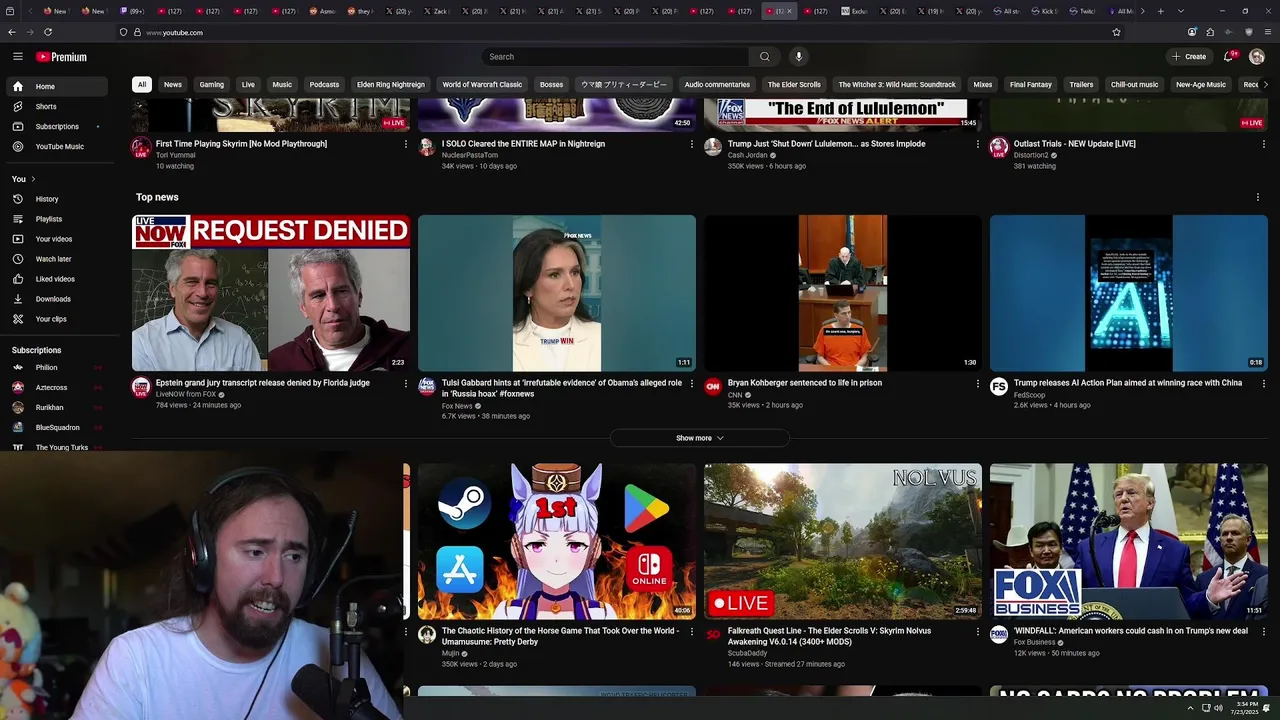Open Top news section options menu
This screenshot has width=1280, height=720.
pyautogui.click(x=1258, y=198)
